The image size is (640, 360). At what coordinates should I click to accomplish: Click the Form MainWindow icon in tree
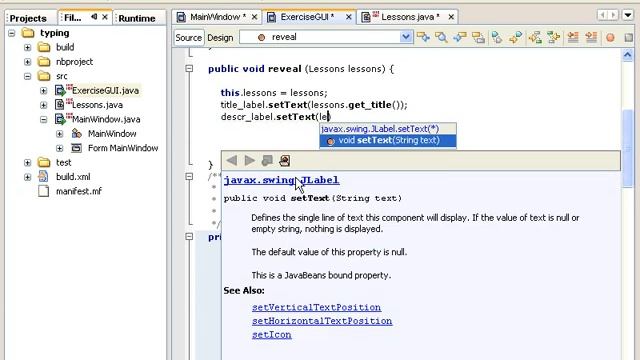click(x=76, y=148)
